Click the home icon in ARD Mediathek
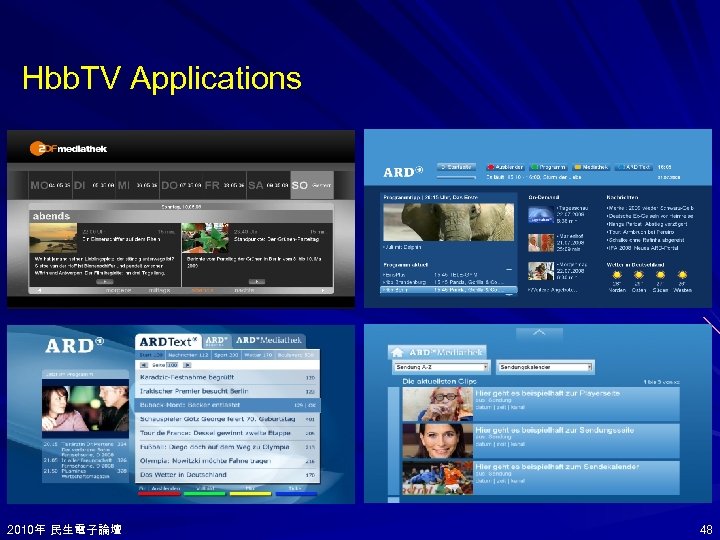This screenshot has height=540, width=720. coord(397,352)
